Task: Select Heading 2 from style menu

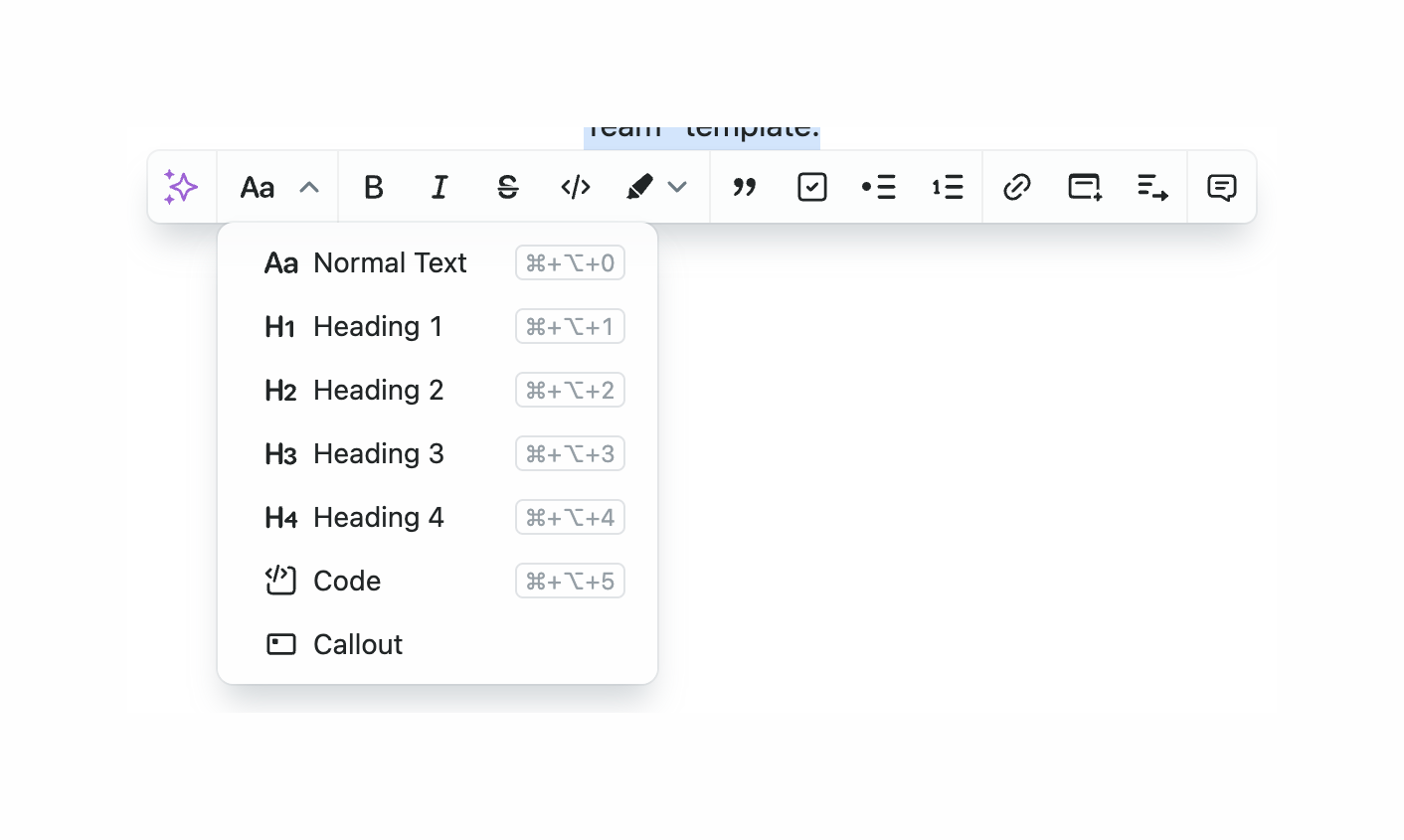Action: 378,391
